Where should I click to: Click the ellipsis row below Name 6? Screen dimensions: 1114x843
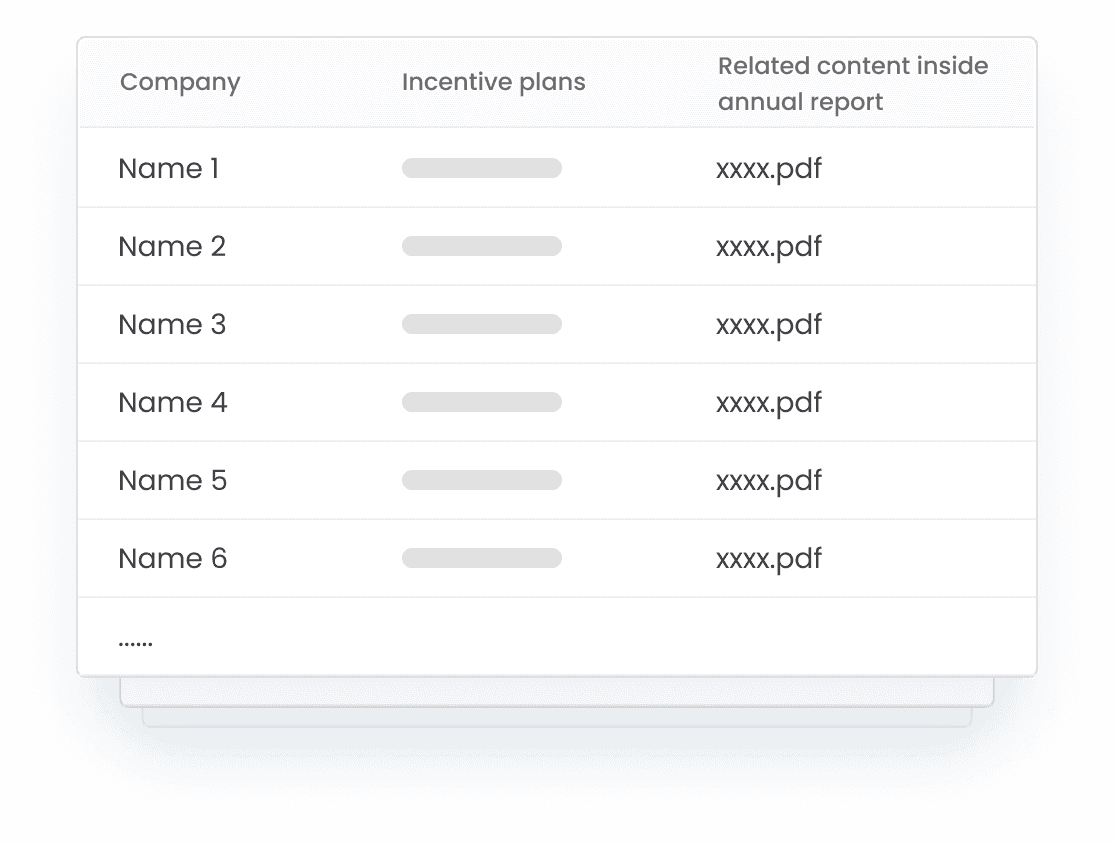(135, 640)
